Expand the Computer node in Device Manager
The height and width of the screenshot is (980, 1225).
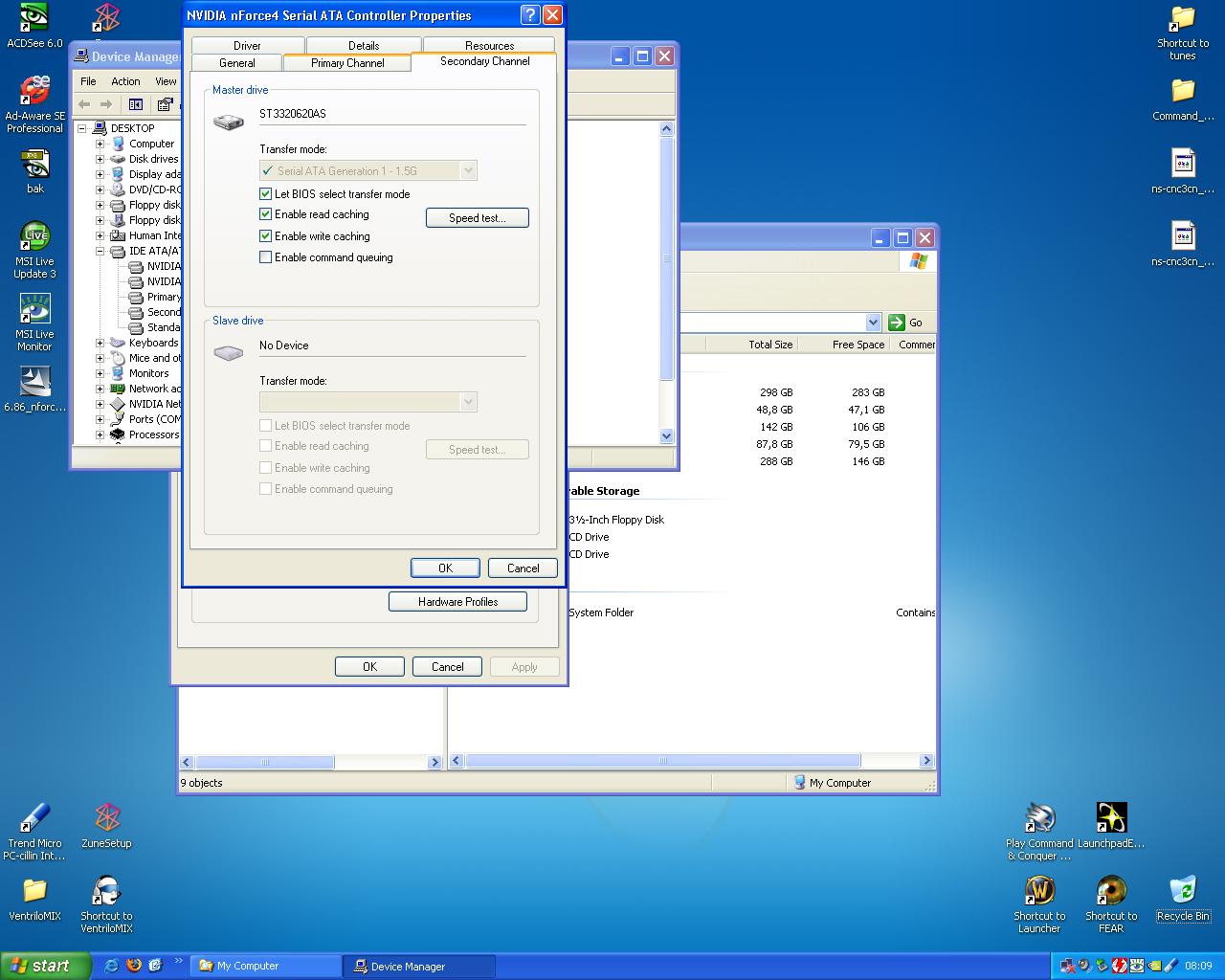tap(100, 144)
